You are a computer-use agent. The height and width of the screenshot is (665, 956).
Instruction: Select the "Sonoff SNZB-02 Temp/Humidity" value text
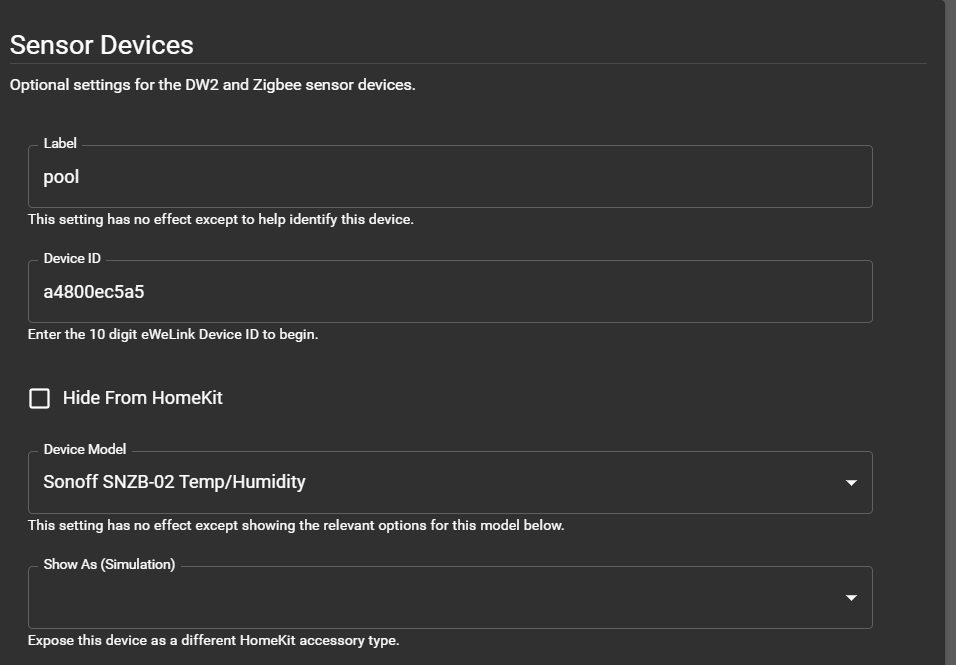(x=174, y=482)
